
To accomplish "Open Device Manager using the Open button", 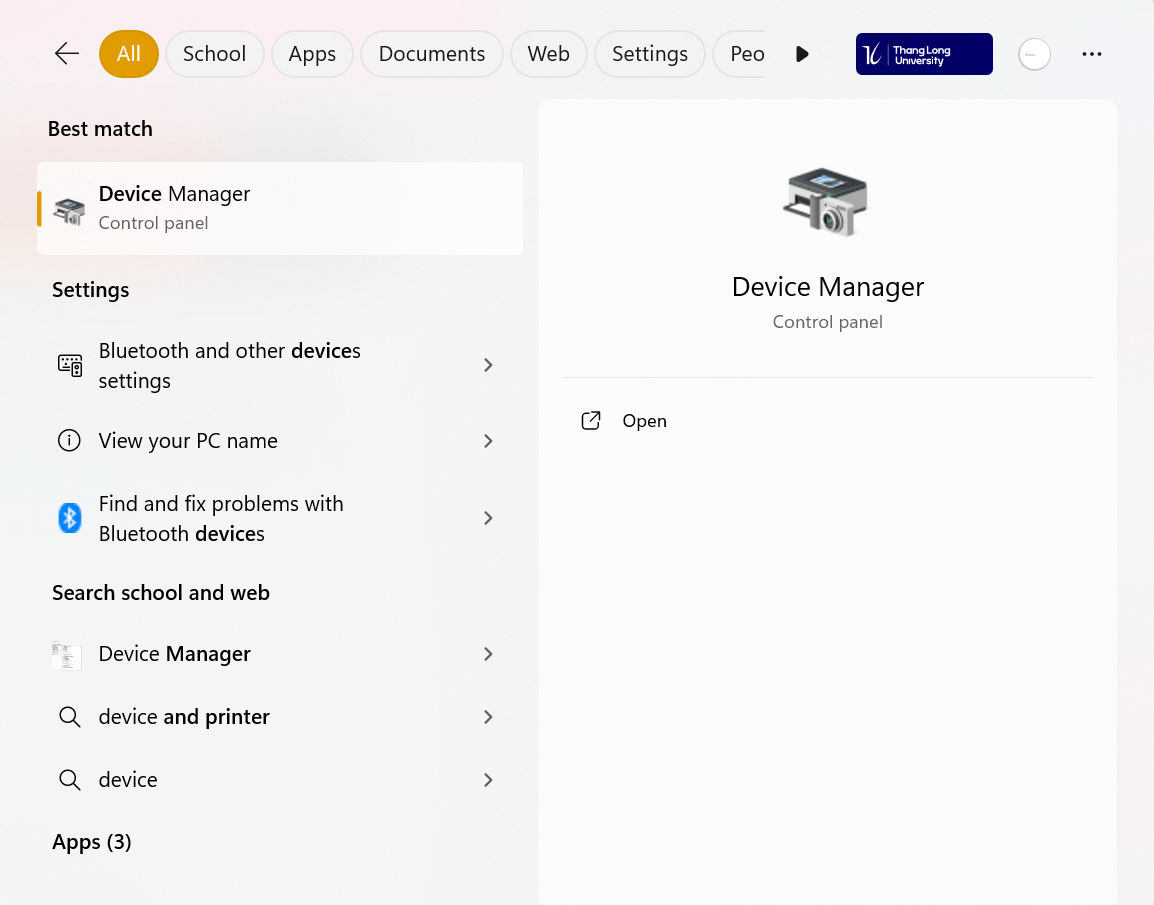I will click(643, 421).
